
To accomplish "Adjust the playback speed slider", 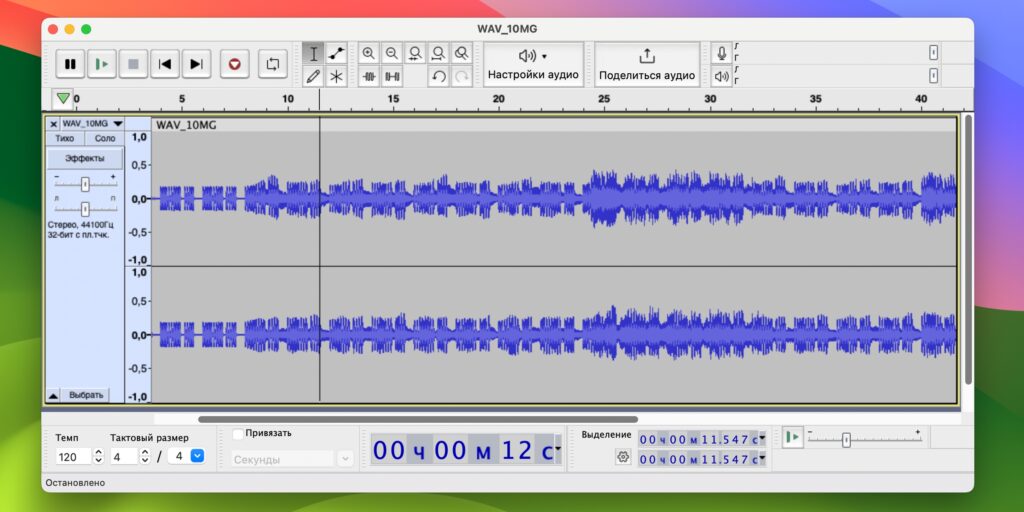I will 846,440.
